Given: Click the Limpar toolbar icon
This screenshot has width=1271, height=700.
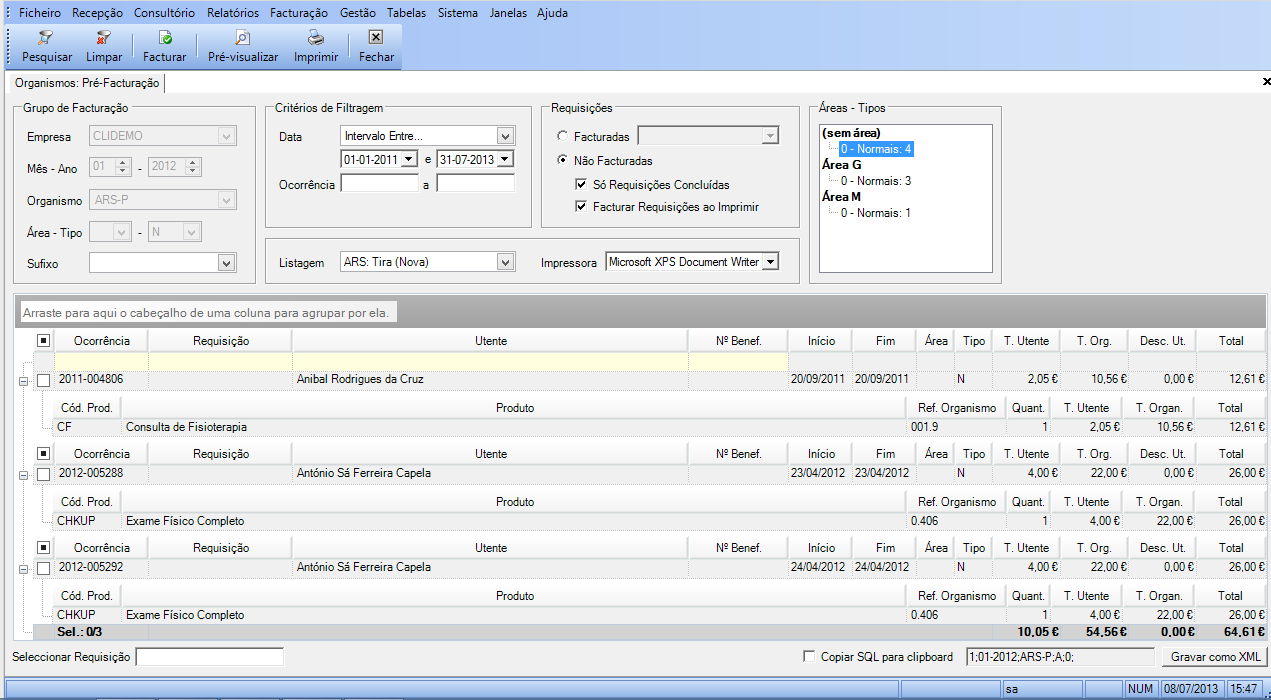Looking at the screenshot, I should pos(104,38).
